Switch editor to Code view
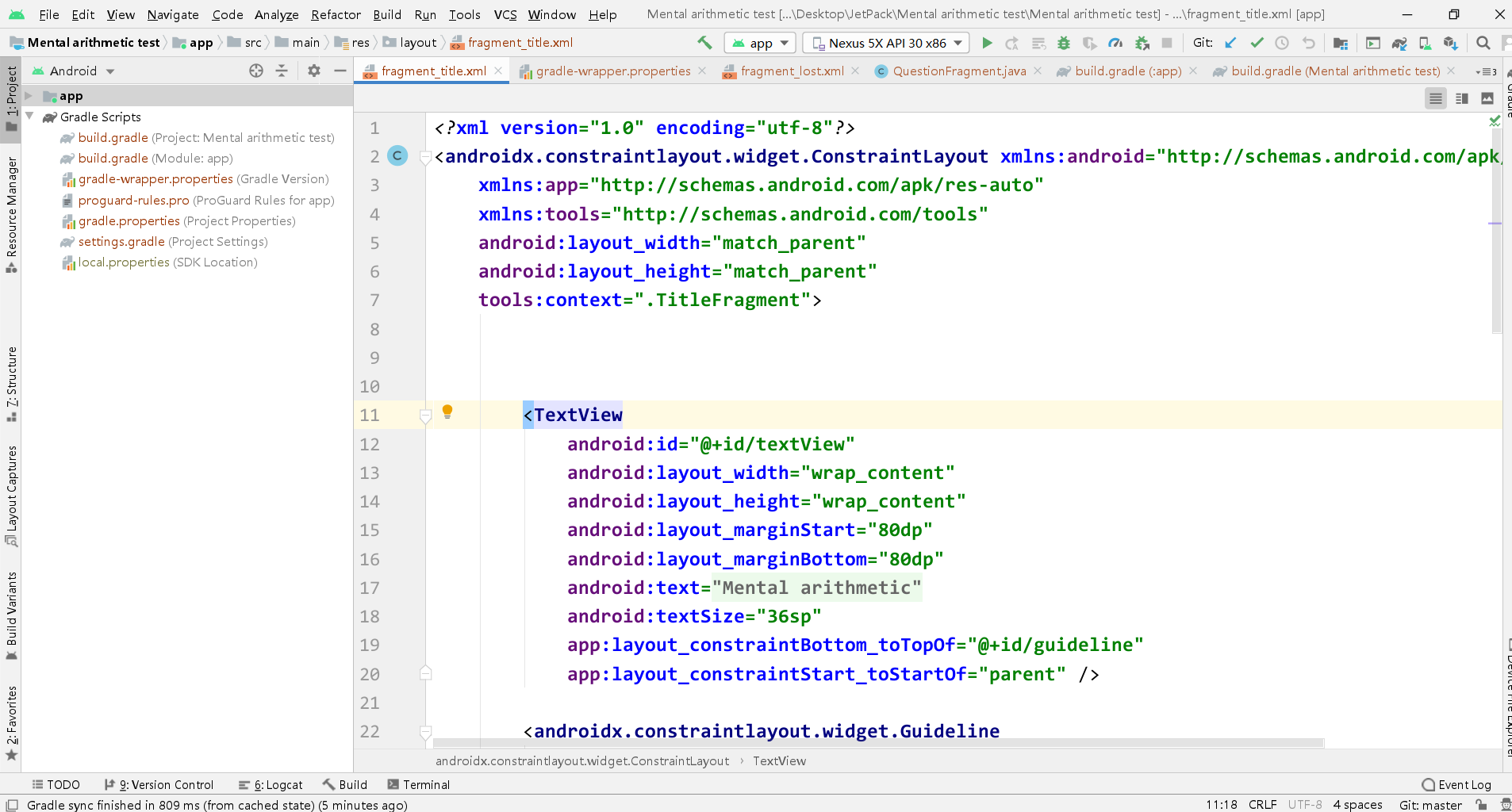Viewport: 1512px width, 812px height. pyautogui.click(x=1436, y=98)
